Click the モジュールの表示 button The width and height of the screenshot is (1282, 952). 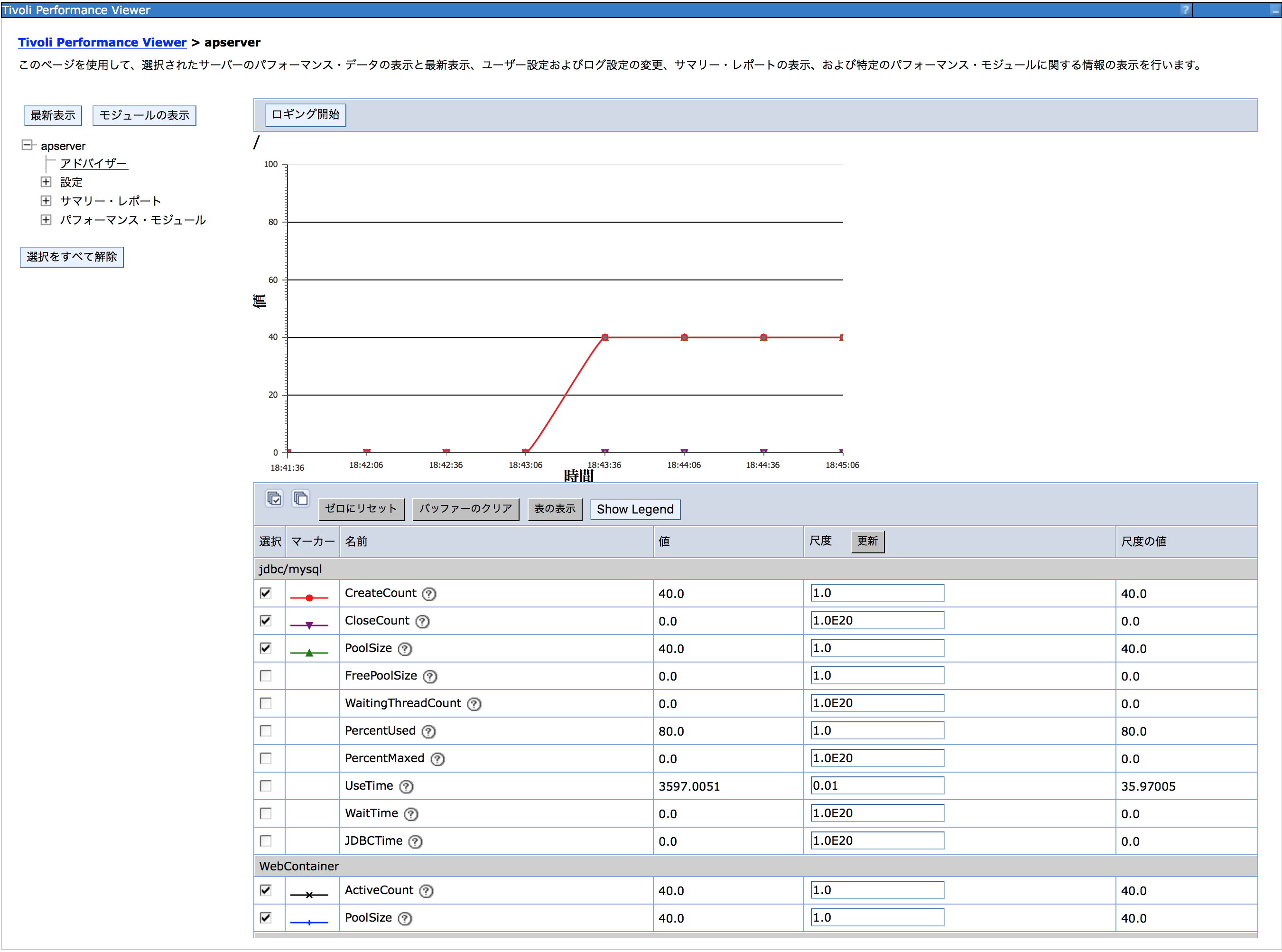(x=144, y=115)
